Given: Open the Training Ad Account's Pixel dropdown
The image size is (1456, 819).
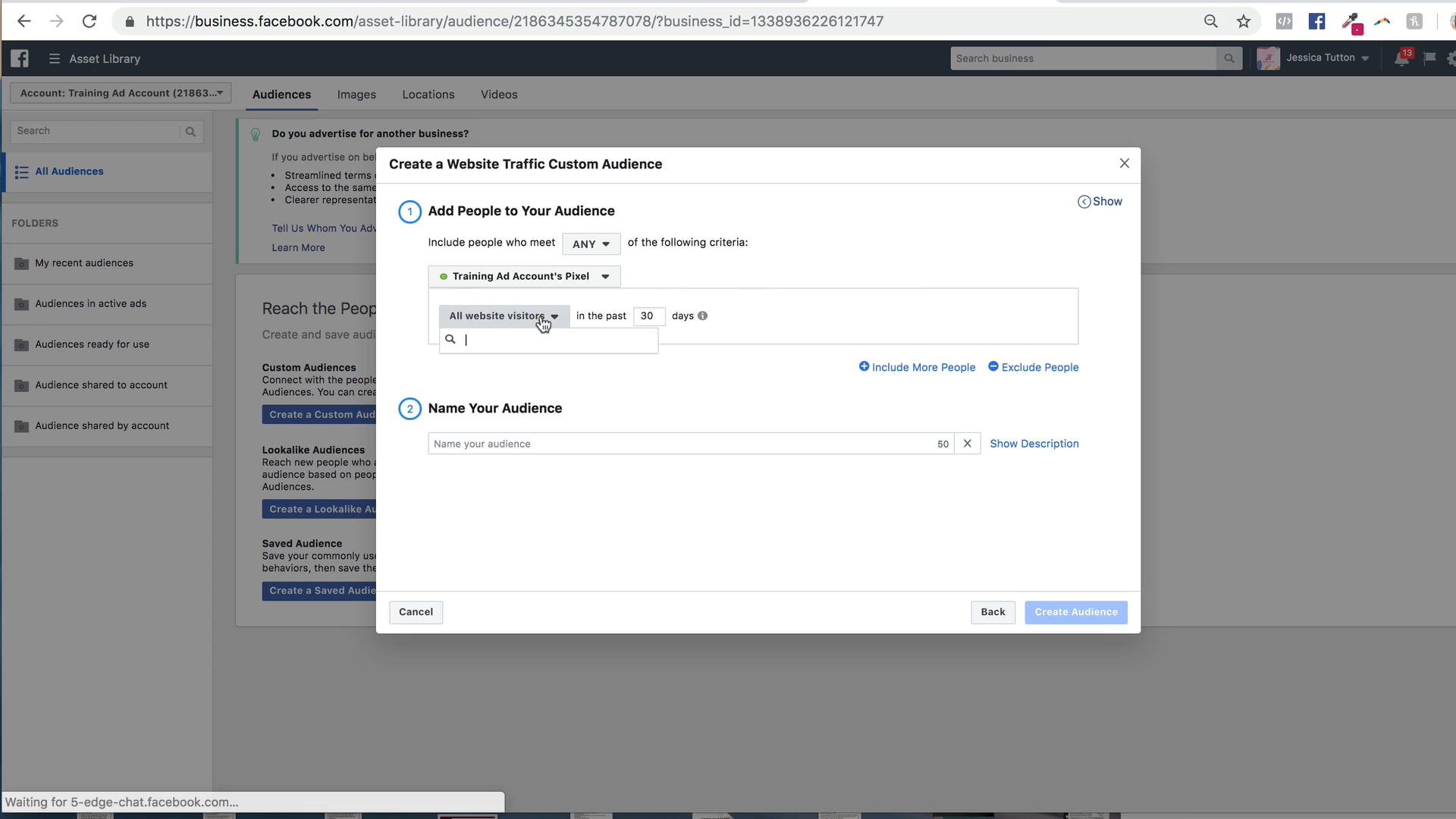Looking at the screenshot, I should 524,276.
